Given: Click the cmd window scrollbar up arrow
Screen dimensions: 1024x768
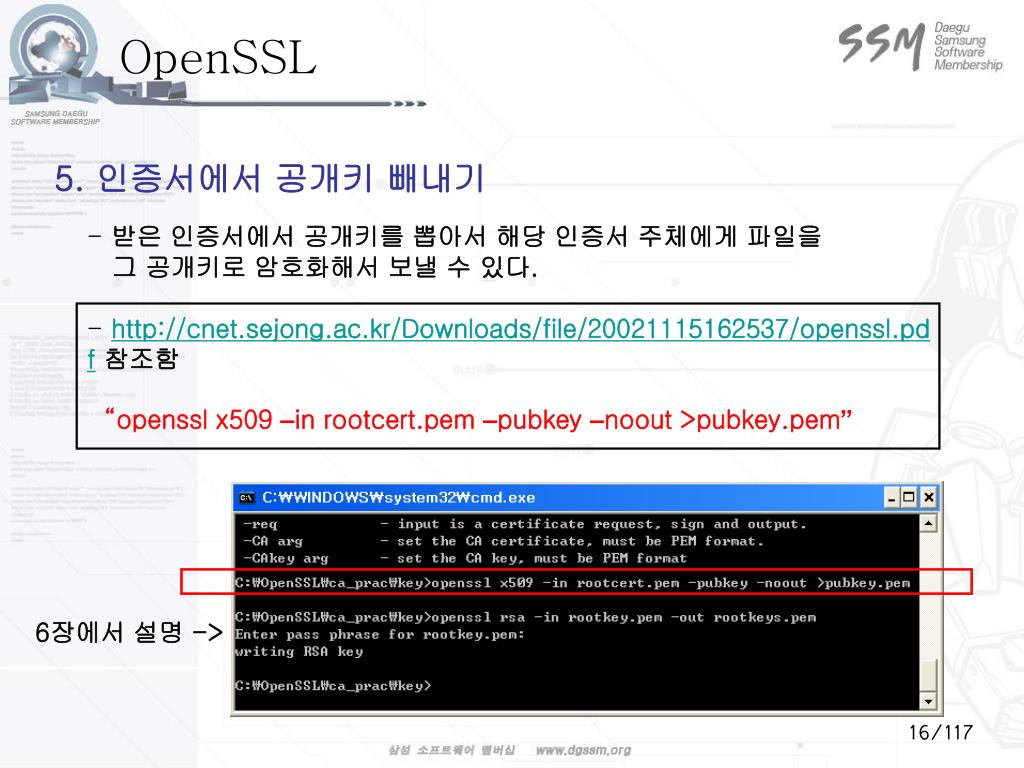Looking at the screenshot, I should 928,523.
